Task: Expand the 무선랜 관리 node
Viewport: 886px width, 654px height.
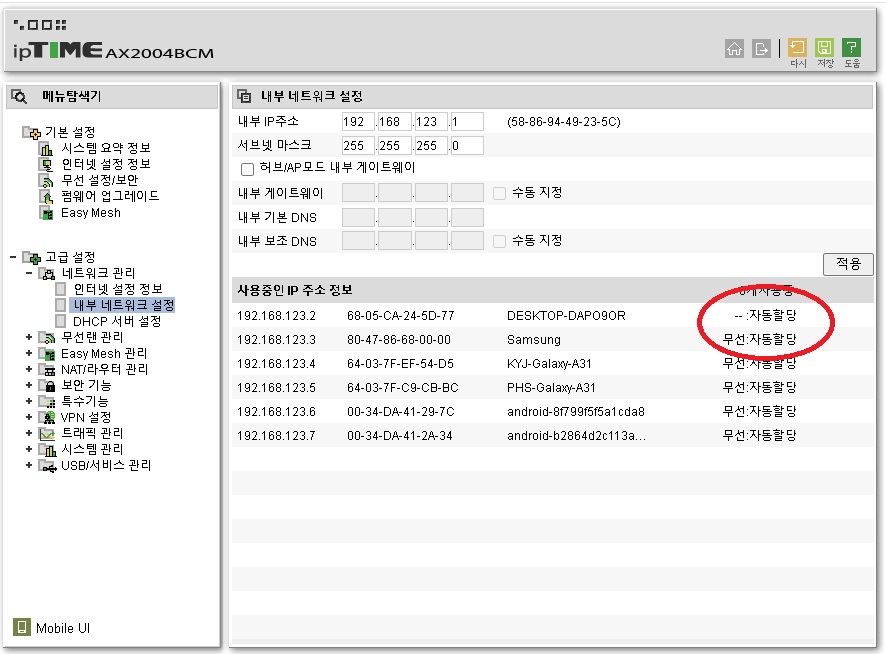Action: (x=29, y=337)
